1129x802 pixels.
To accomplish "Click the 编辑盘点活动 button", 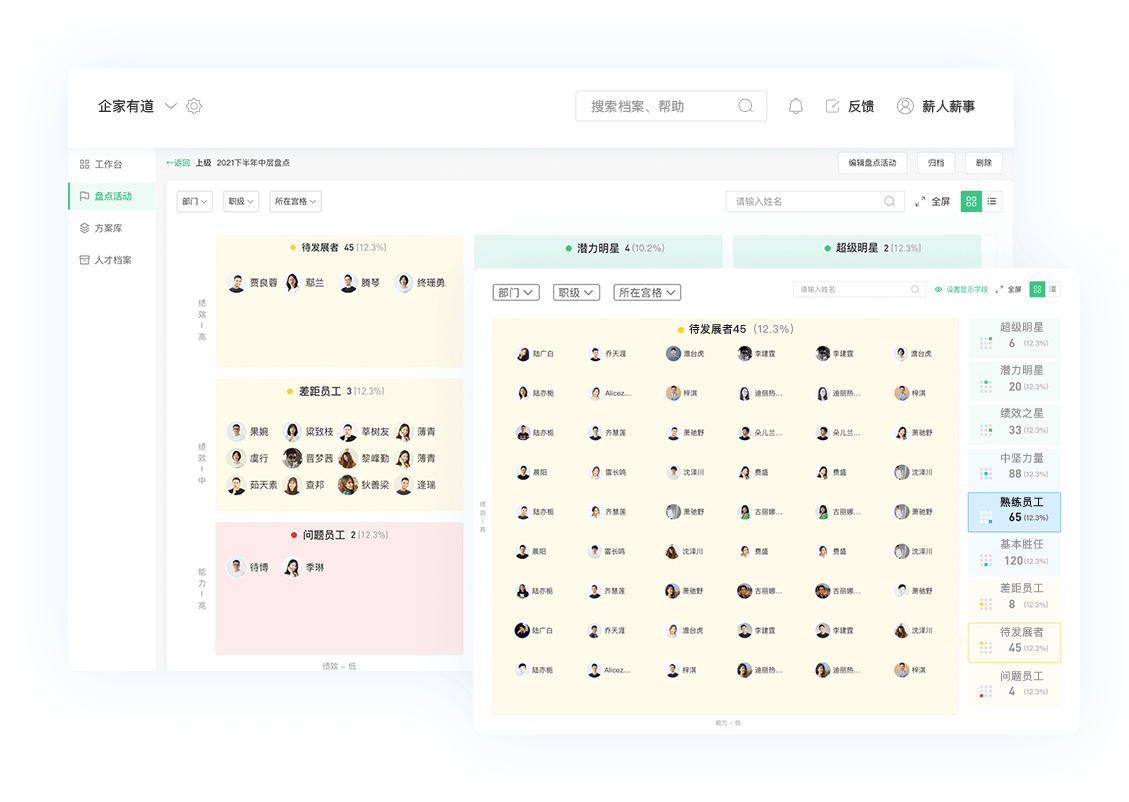I will (x=872, y=162).
